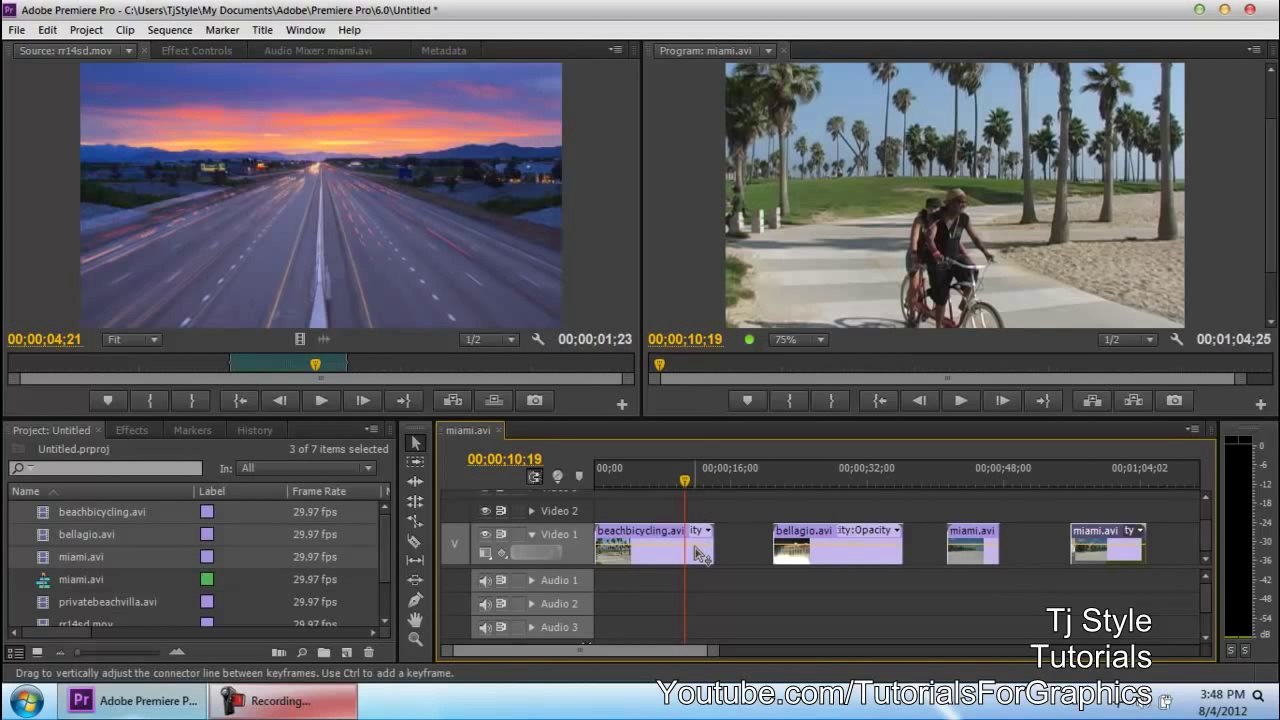
Task: Mute Audio 2 track speaker toggle
Action: pos(485,604)
